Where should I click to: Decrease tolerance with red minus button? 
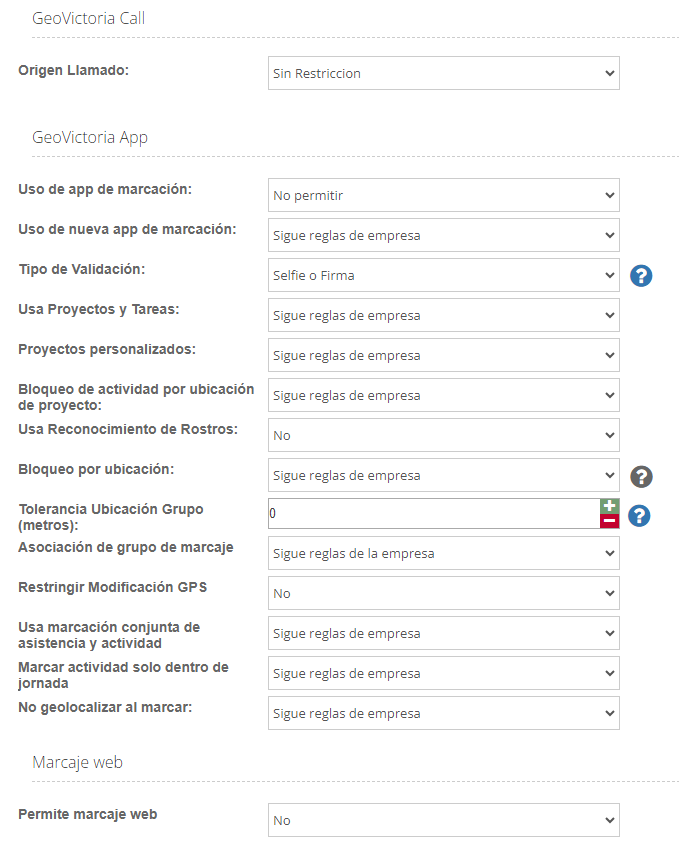coord(609,521)
